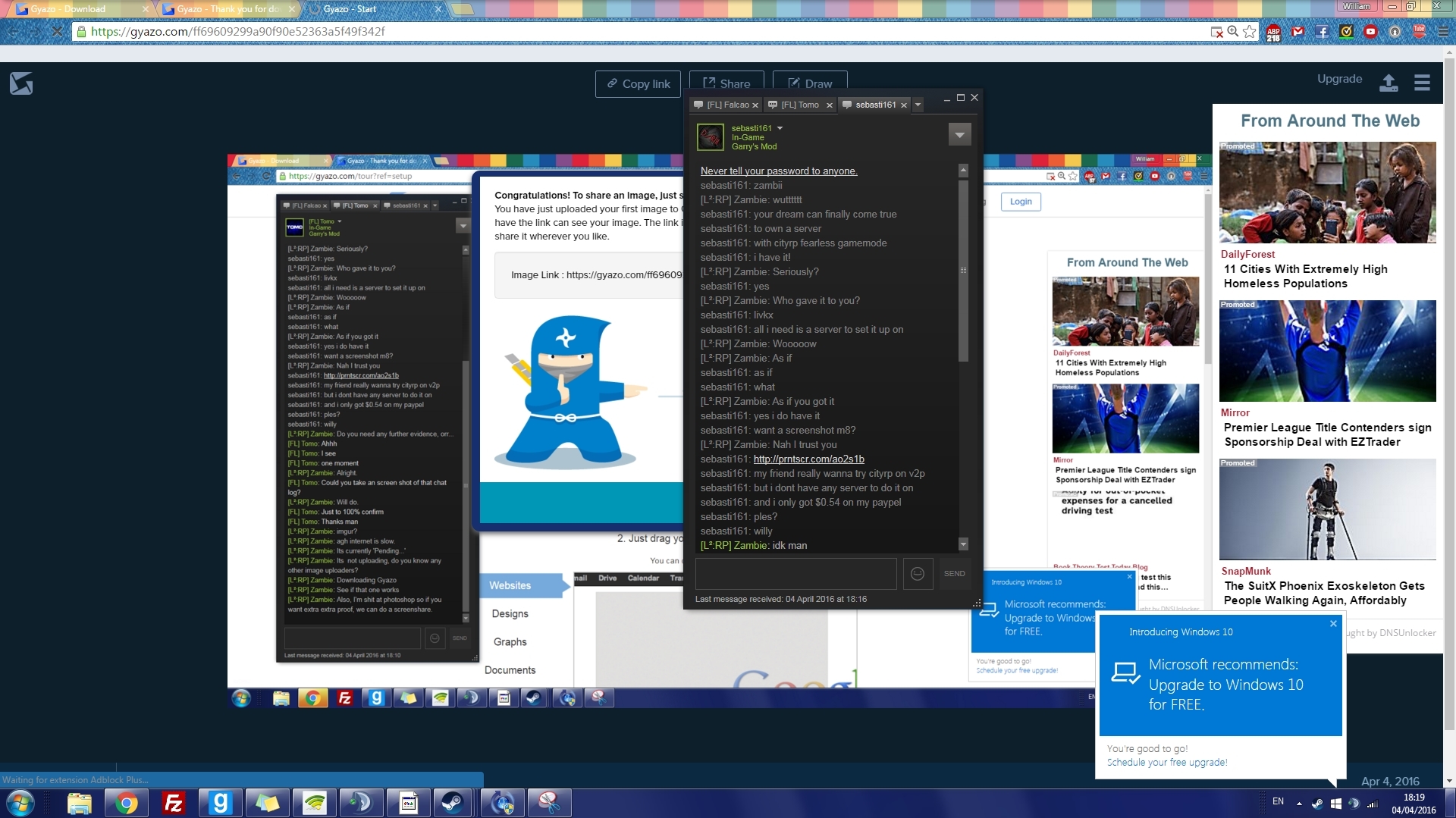Open the Chrome taskbar button
Screen dimensions: 1456x818
(x=127, y=803)
